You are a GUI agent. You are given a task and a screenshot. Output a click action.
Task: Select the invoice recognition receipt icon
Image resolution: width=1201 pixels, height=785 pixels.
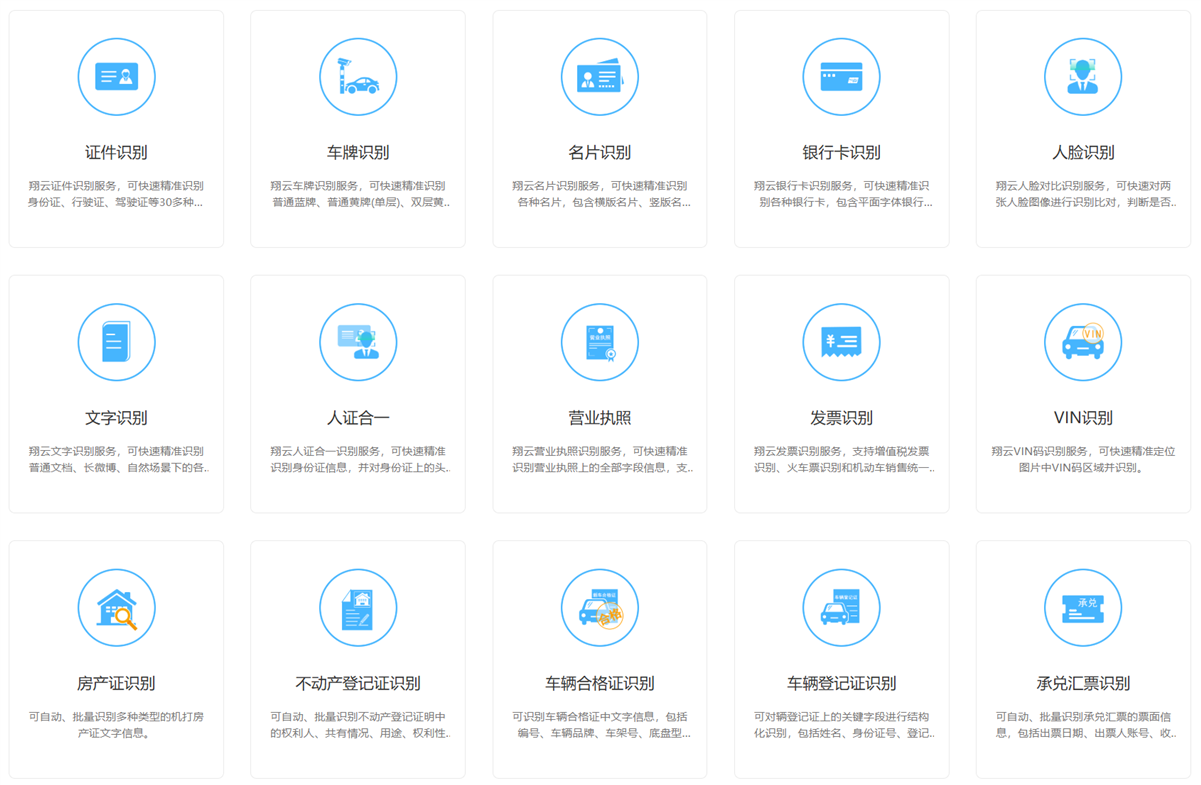841,342
